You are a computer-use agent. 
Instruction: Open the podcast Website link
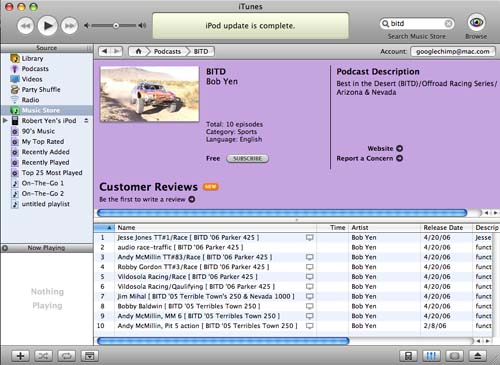point(385,148)
